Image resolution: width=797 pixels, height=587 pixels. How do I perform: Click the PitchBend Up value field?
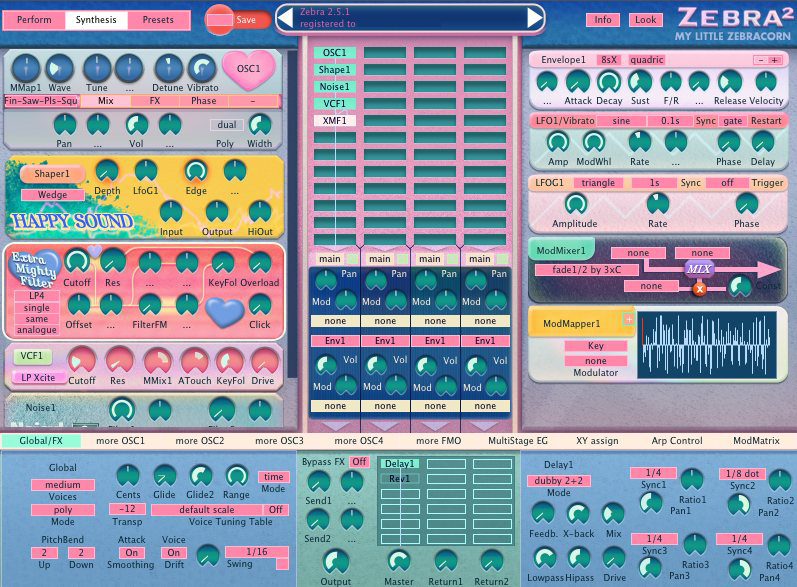click(44, 553)
